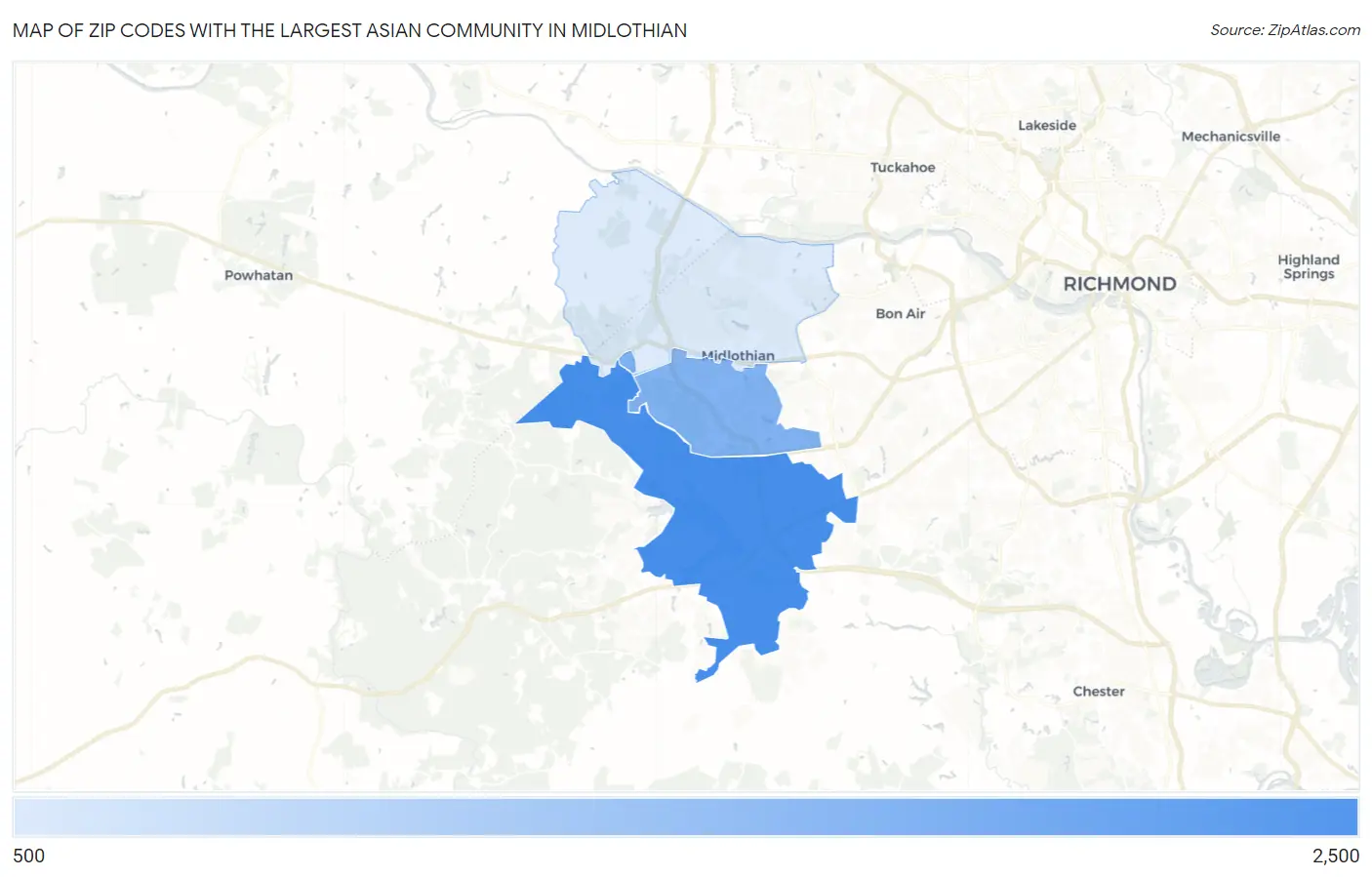Click the blue gradient legend bar

point(686,817)
